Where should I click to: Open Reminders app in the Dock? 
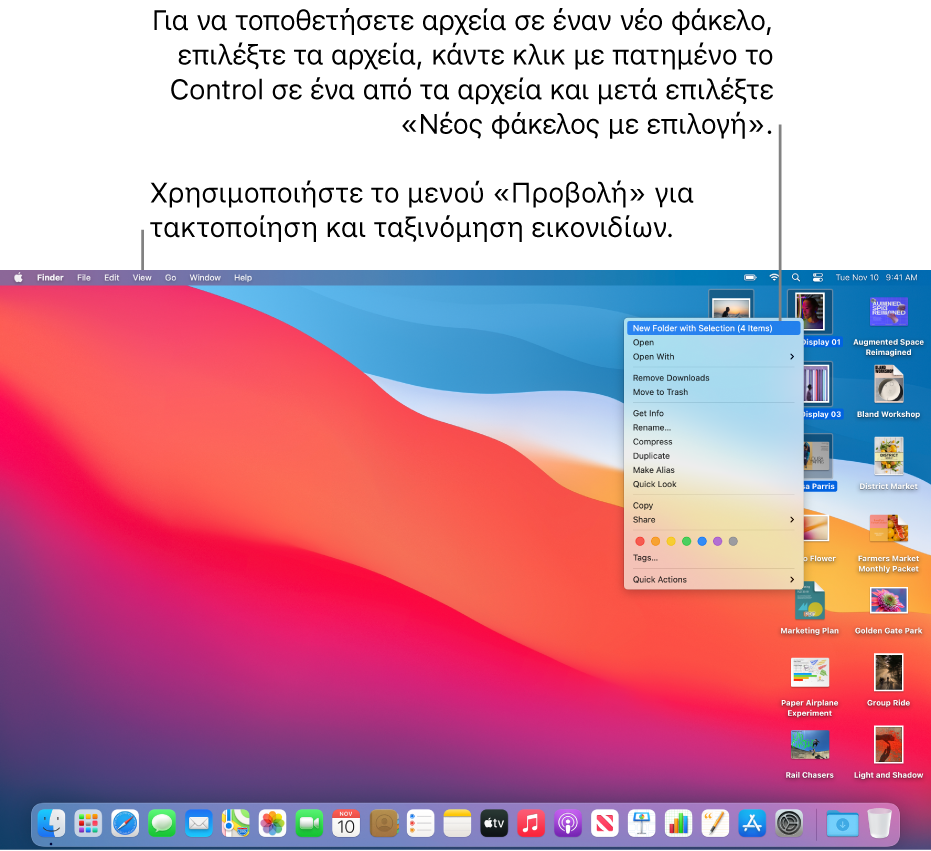click(x=420, y=824)
